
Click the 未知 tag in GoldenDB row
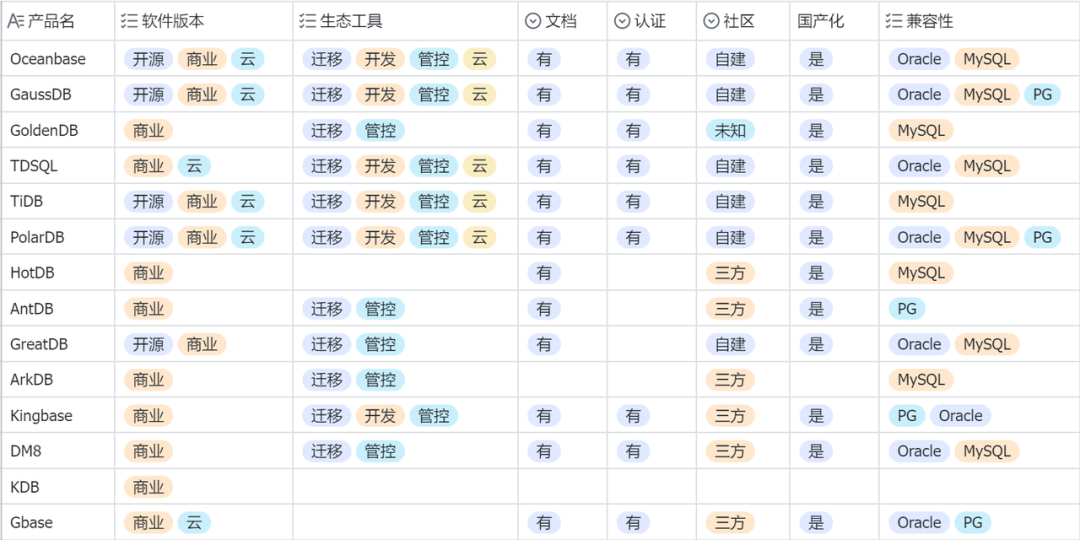(730, 130)
